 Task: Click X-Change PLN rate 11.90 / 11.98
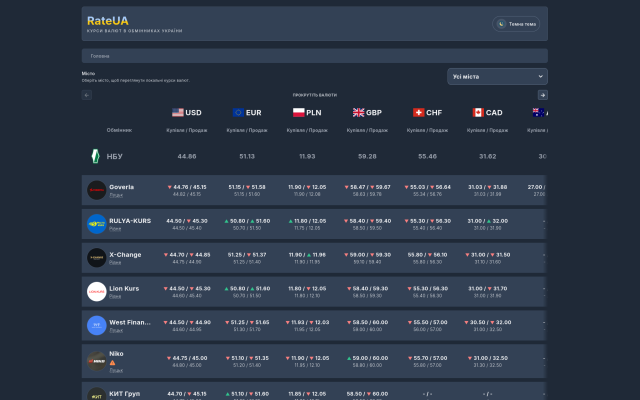[x=307, y=255]
